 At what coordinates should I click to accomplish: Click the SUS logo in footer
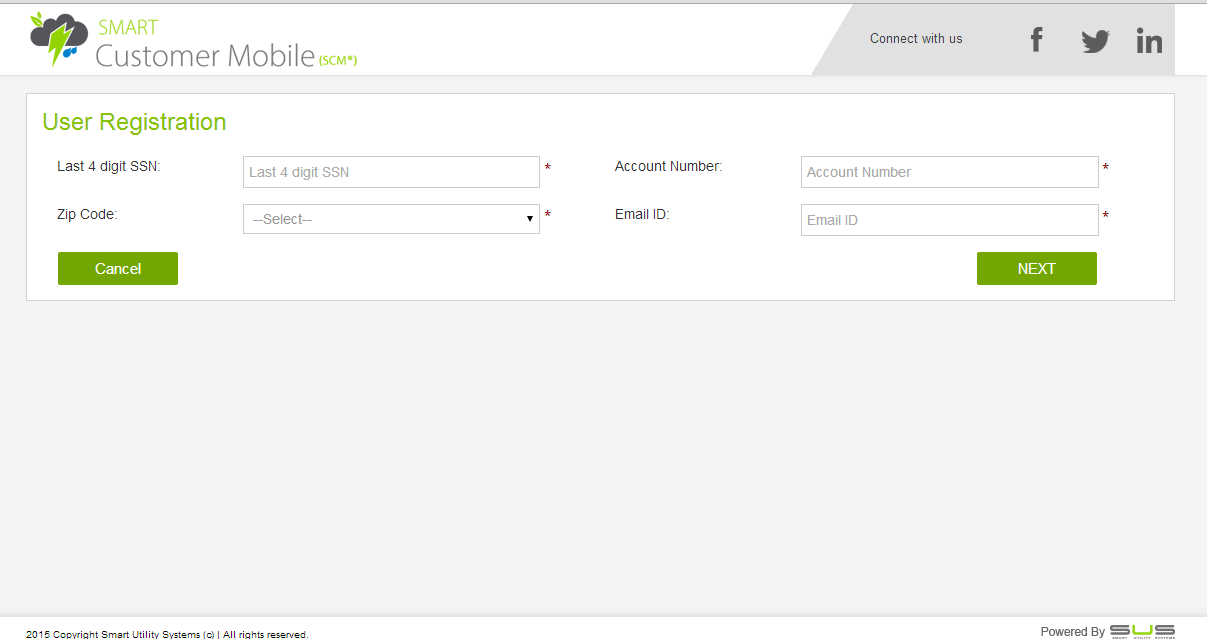[x=1141, y=631]
